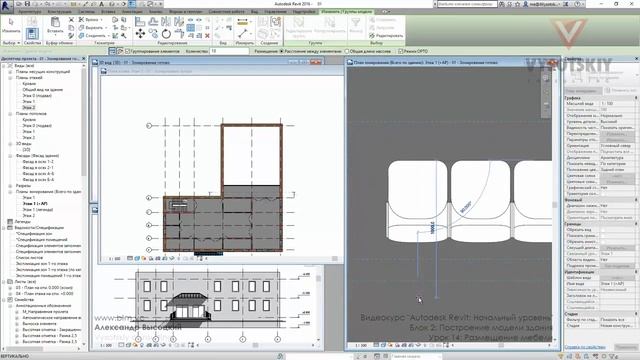Screen dimensions: 640x360
Task: Click the Применить button in Properties palette
Action: (626, 347)
